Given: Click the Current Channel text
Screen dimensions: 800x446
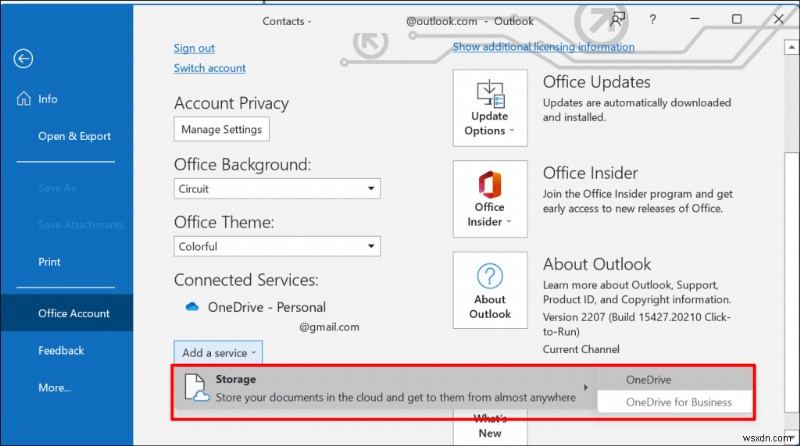Looking at the screenshot, I should point(581,350).
